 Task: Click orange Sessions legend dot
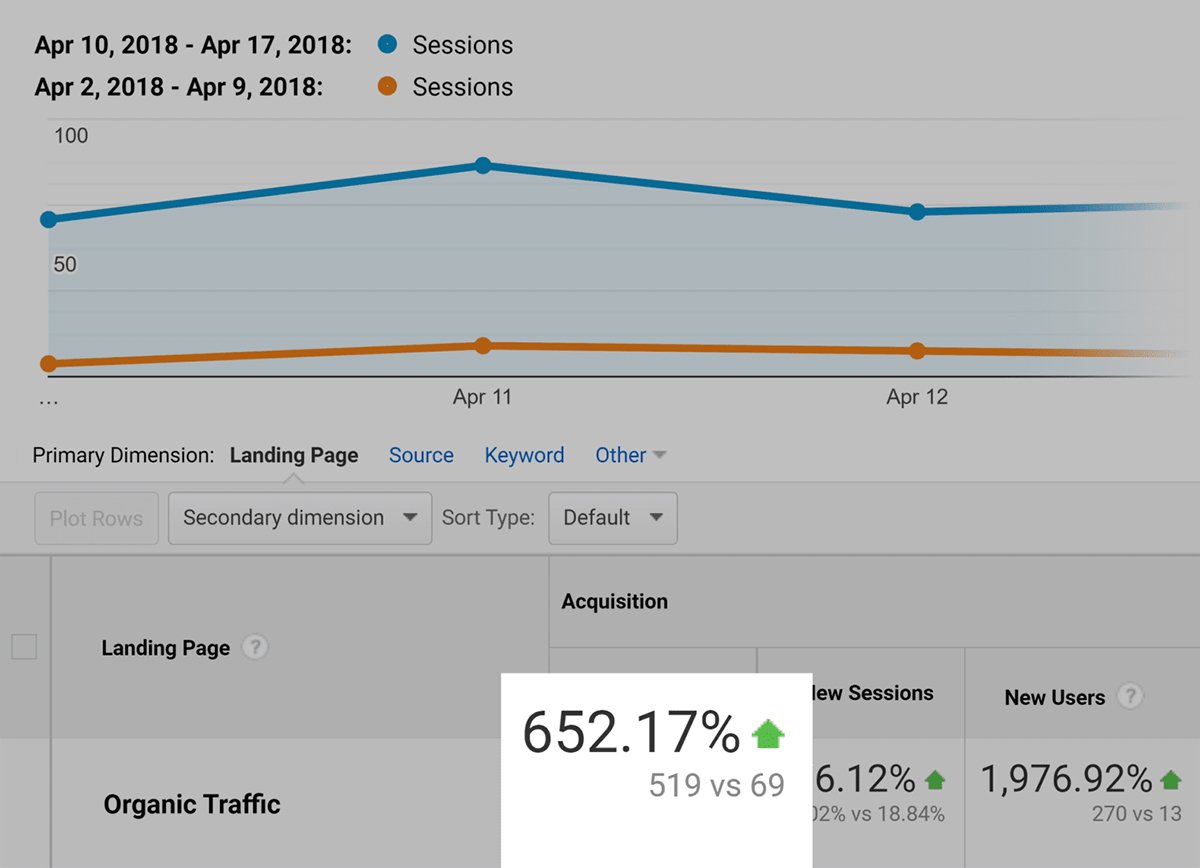pyautogui.click(x=388, y=87)
